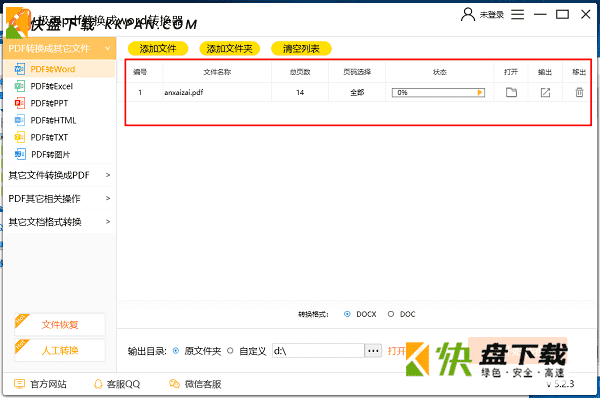Image resolution: width=600 pixels, height=398 pixels.
Task: Click the 添加文件夹 button
Action: point(230,49)
